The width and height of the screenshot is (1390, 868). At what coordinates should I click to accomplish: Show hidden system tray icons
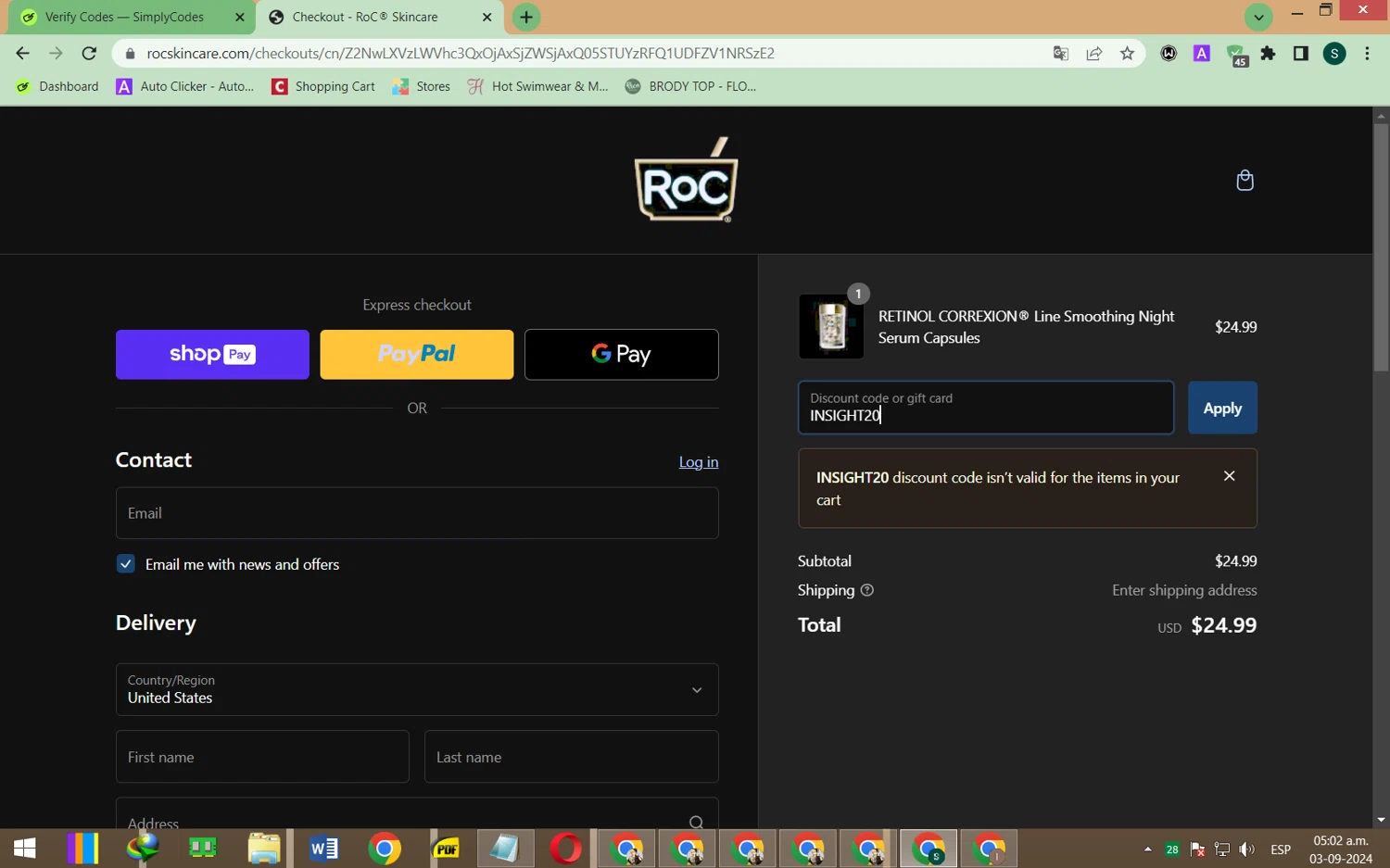[1147, 849]
